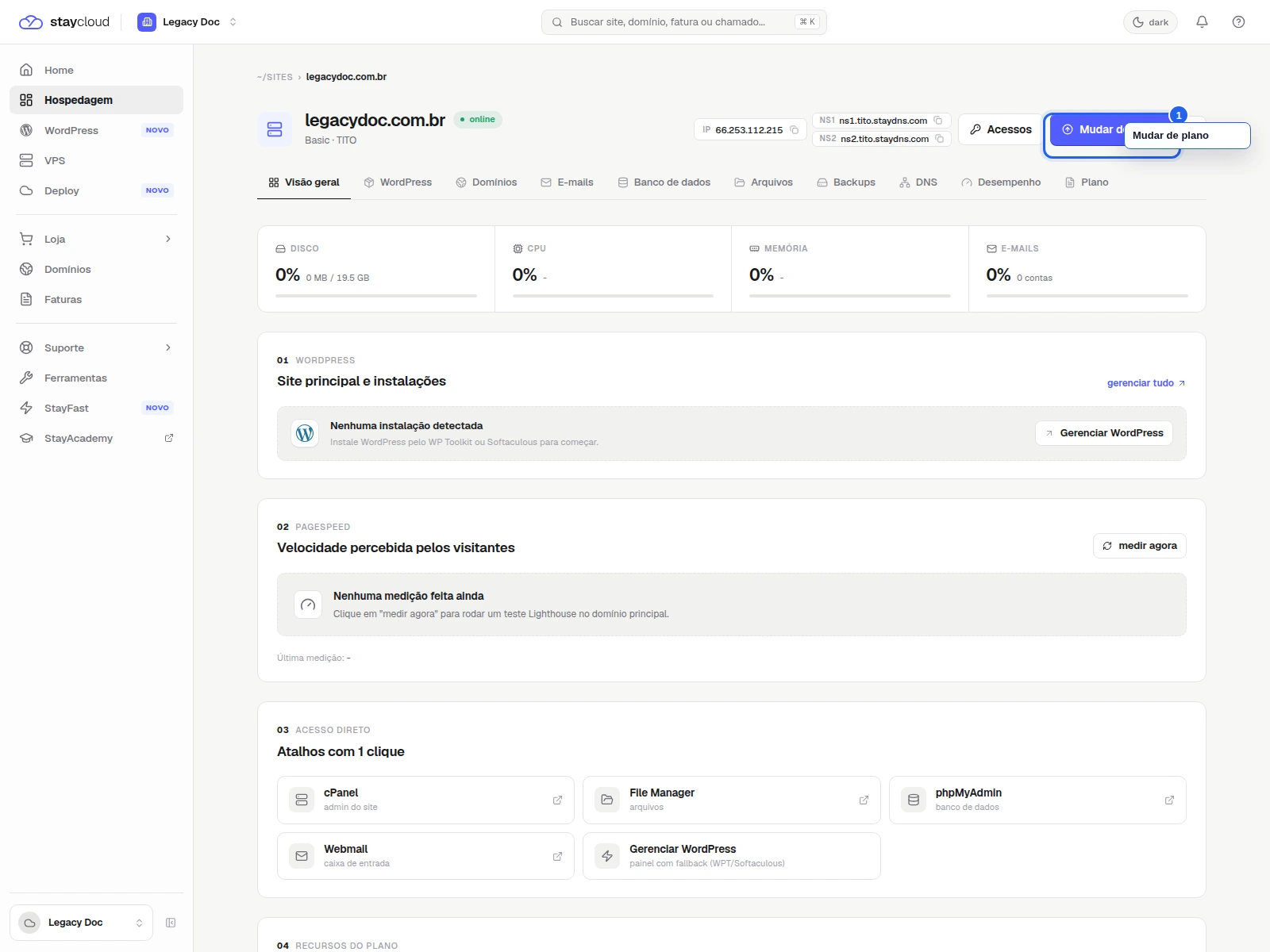Click the external-link icon on the phpMyAdmin card
The width and height of the screenshot is (1270, 952).
point(1169,800)
